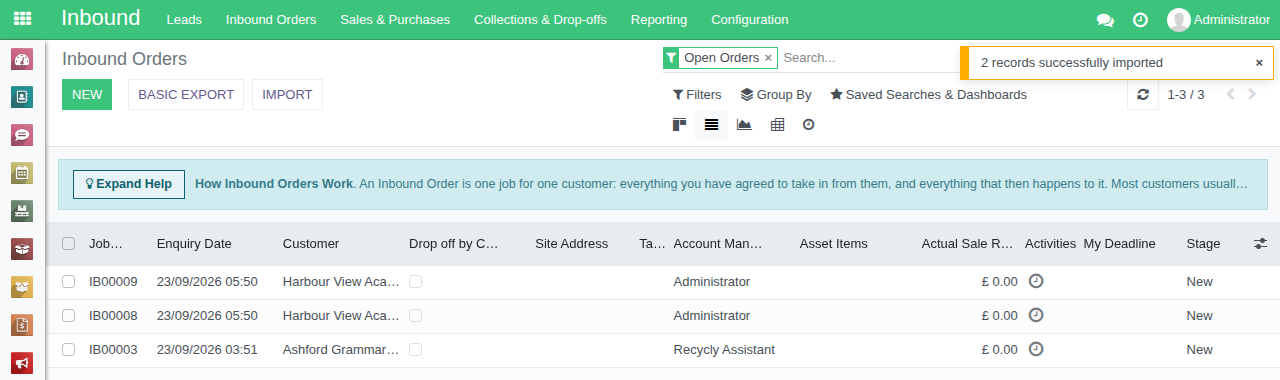Open the Contacts app in sidebar

click(x=22, y=97)
